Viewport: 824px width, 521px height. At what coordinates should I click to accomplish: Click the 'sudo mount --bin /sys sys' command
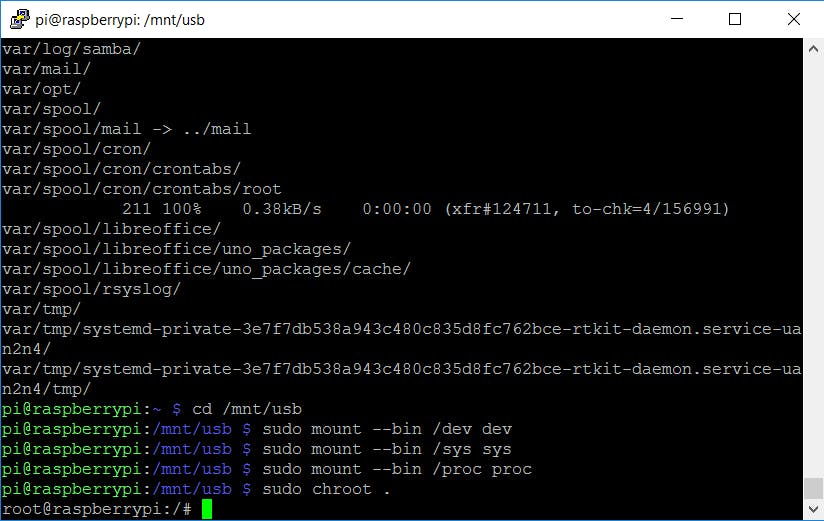pyautogui.click(x=386, y=449)
